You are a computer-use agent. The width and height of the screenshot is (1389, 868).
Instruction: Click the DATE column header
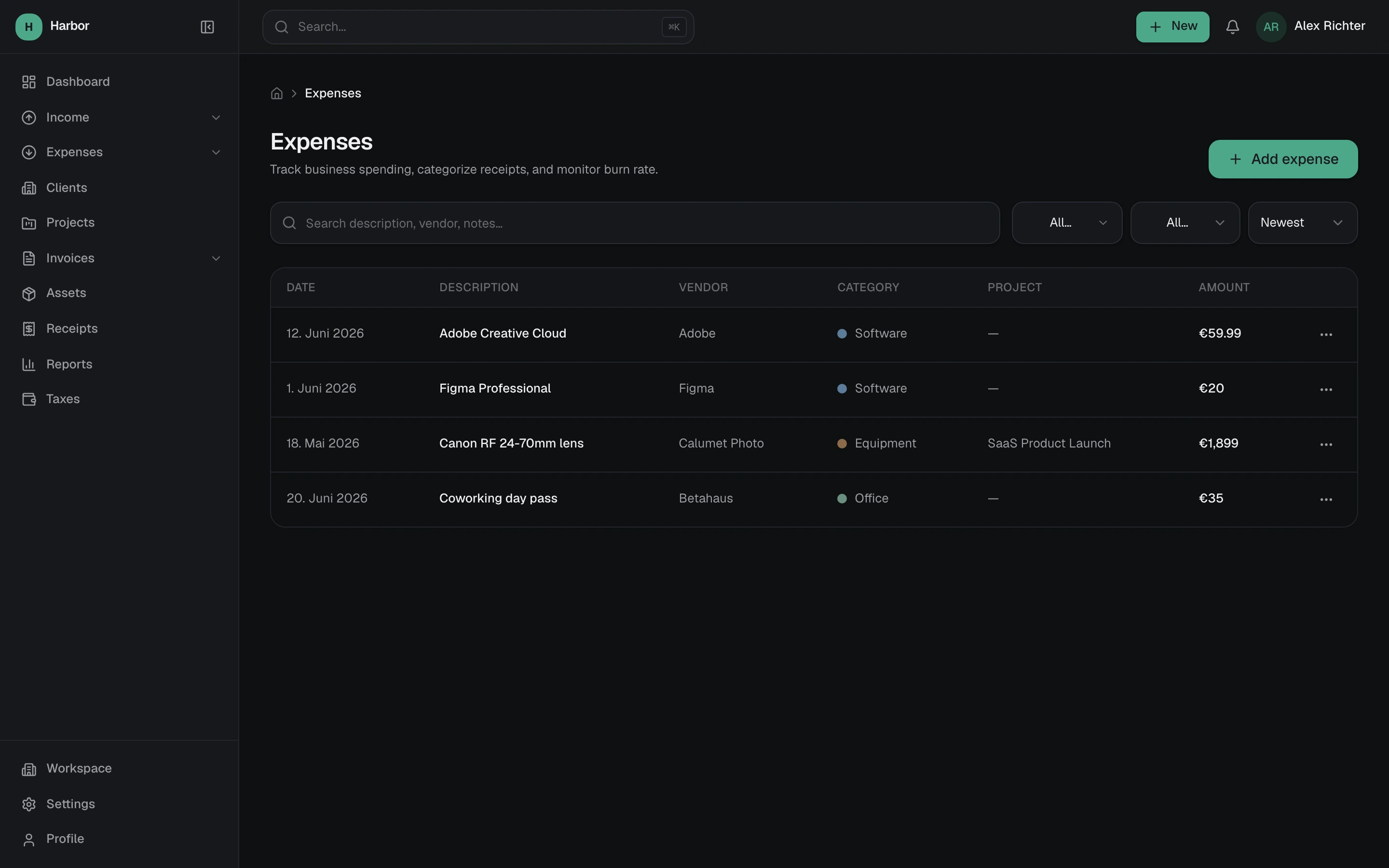[301, 287]
